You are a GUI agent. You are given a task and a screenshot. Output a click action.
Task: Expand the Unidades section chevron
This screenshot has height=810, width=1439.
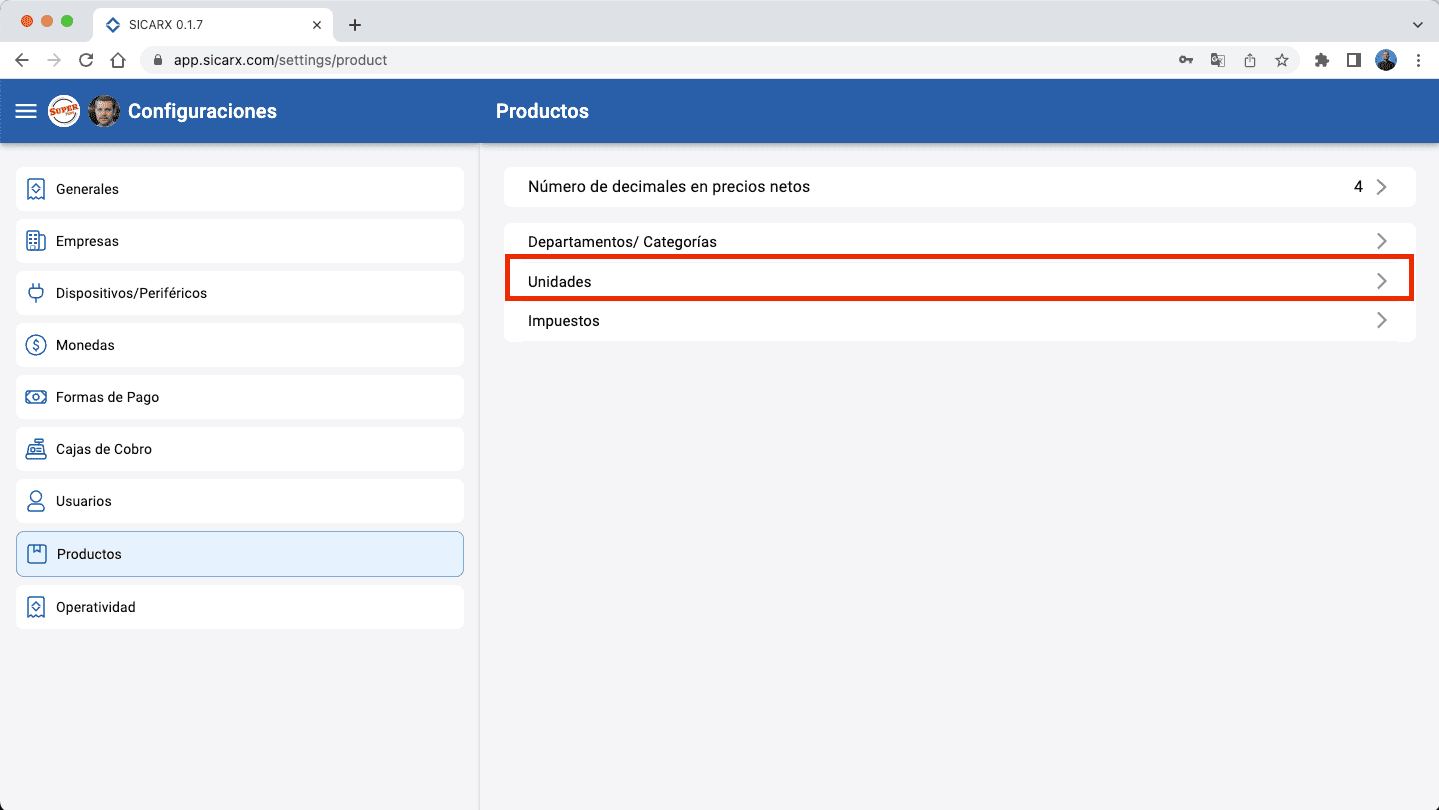pyautogui.click(x=1382, y=280)
